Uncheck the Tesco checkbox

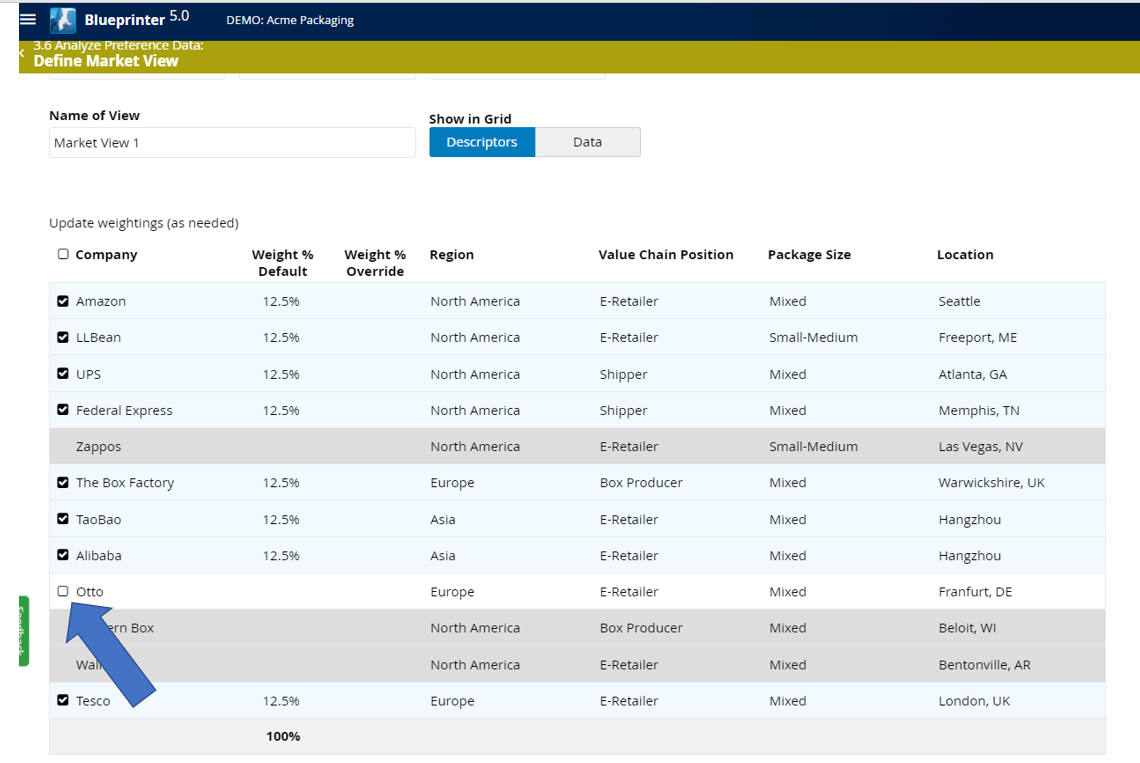pos(63,700)
